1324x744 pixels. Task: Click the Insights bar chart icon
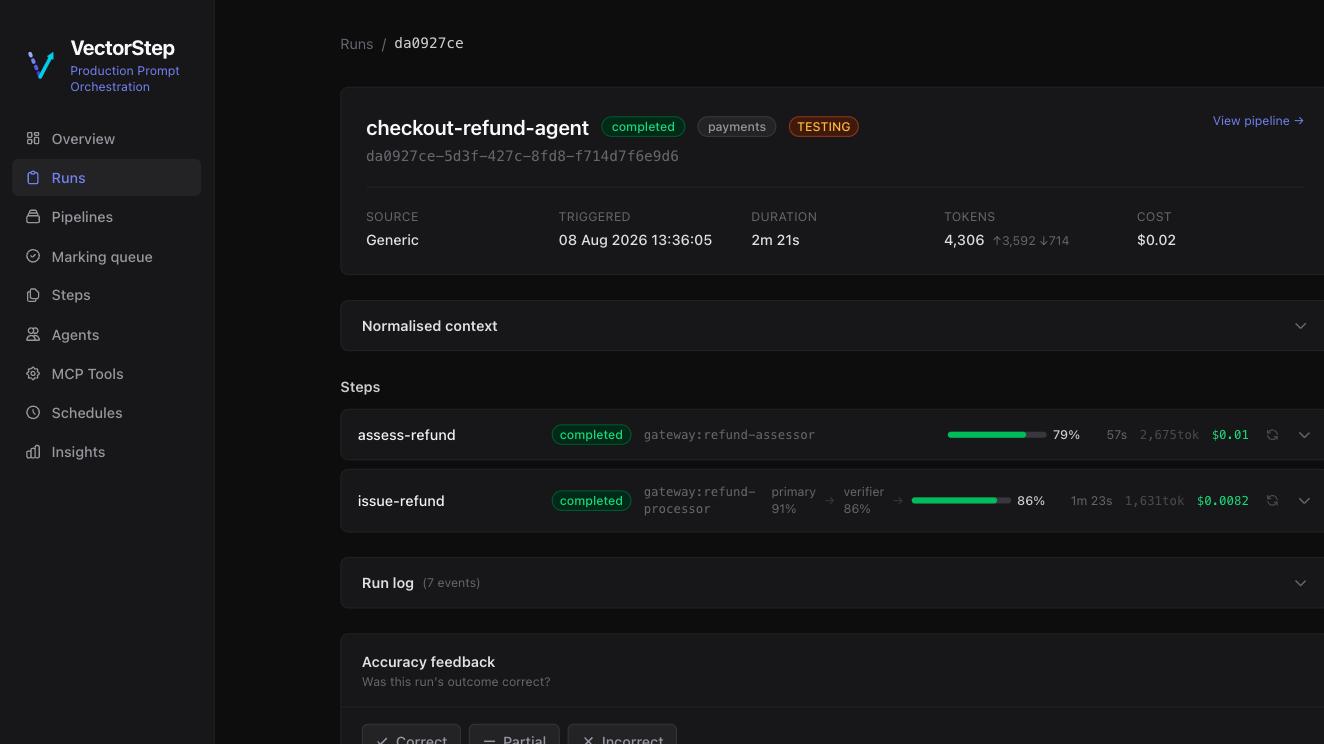click(x=33, y=451)
